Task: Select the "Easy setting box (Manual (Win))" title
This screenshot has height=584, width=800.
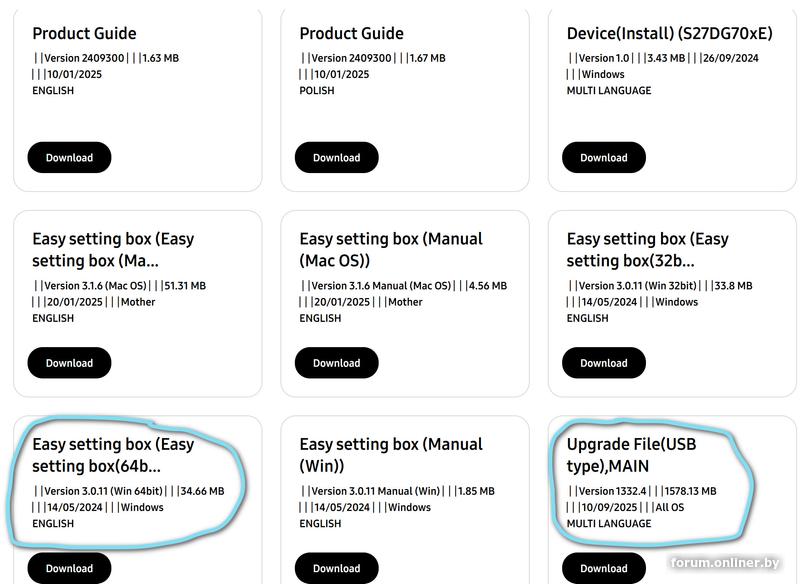Action: (x=391, y=455)
